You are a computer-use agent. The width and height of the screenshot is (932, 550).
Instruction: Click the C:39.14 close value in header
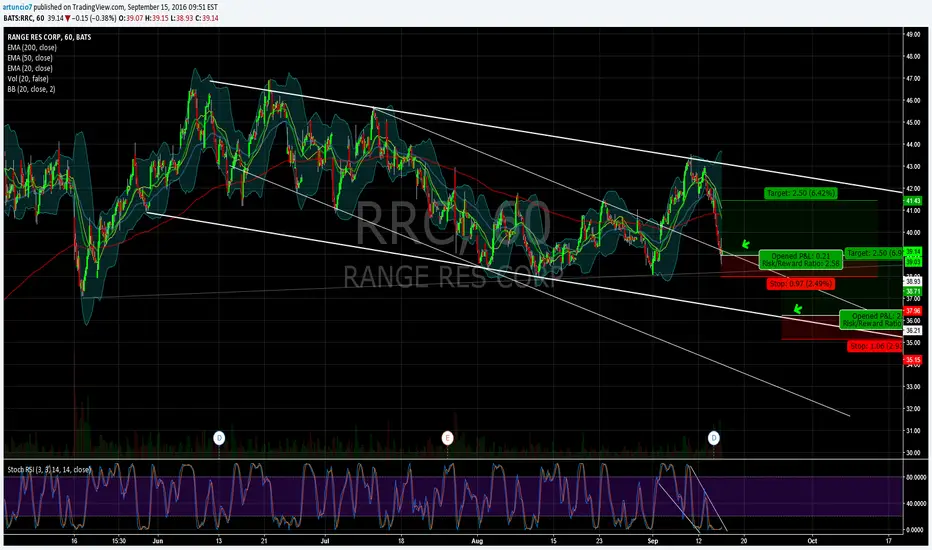pos(207,18)
